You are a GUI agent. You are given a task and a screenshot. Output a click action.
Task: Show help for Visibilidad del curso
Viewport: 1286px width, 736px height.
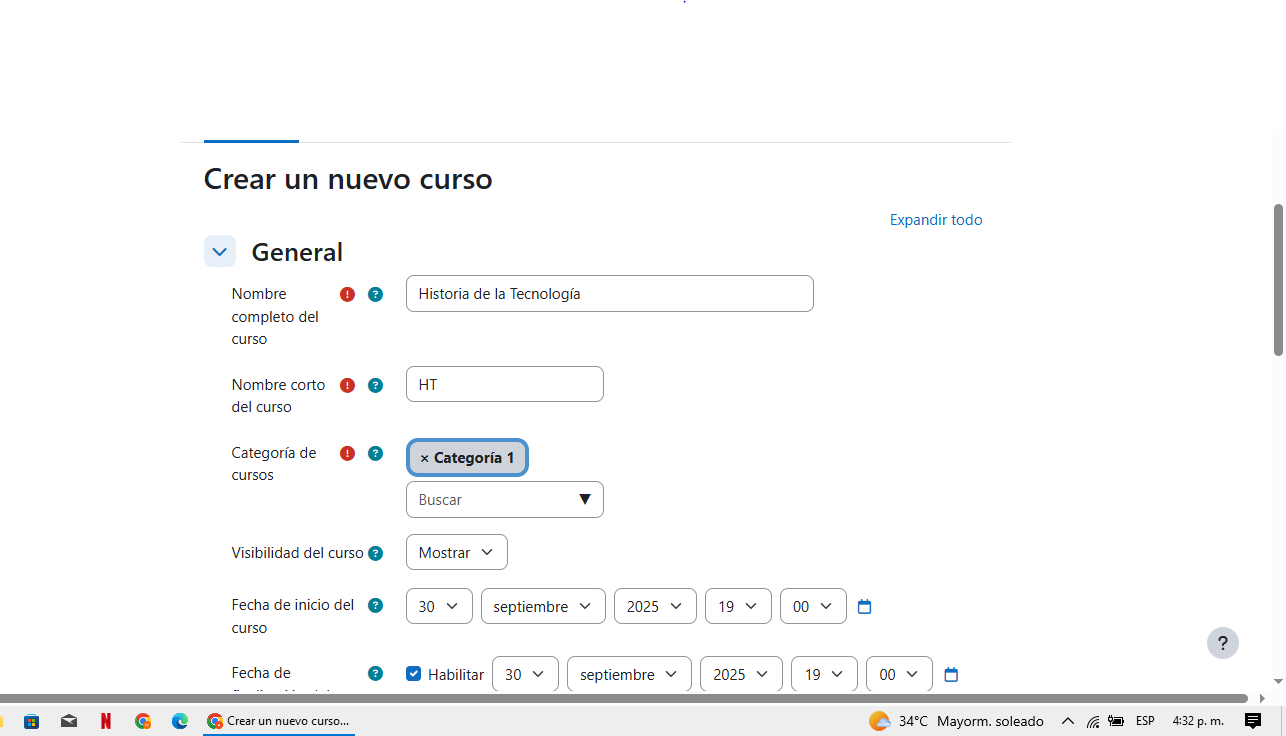[375, 553]
